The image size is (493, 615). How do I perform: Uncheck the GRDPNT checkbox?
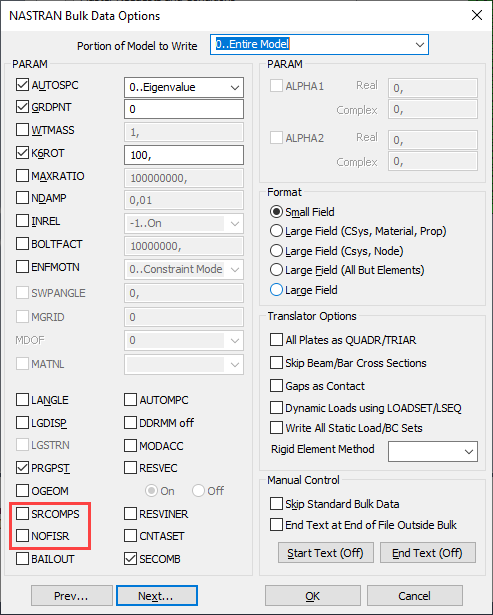tap(22, 107)
